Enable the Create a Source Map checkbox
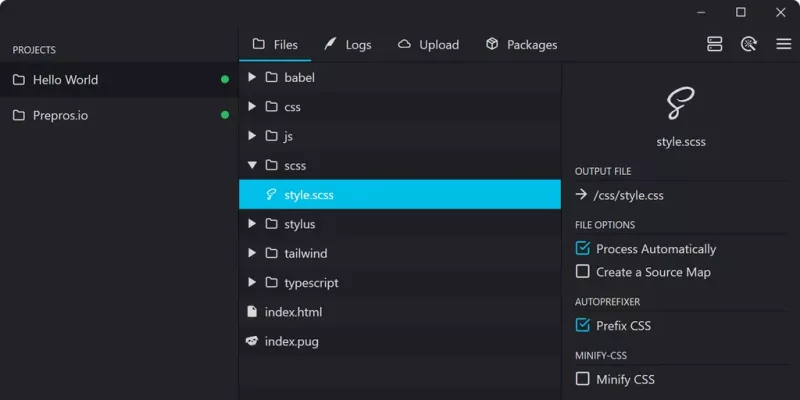Image resolution: width=800 pixels, height=400 pixels. (x=583, y=272)
